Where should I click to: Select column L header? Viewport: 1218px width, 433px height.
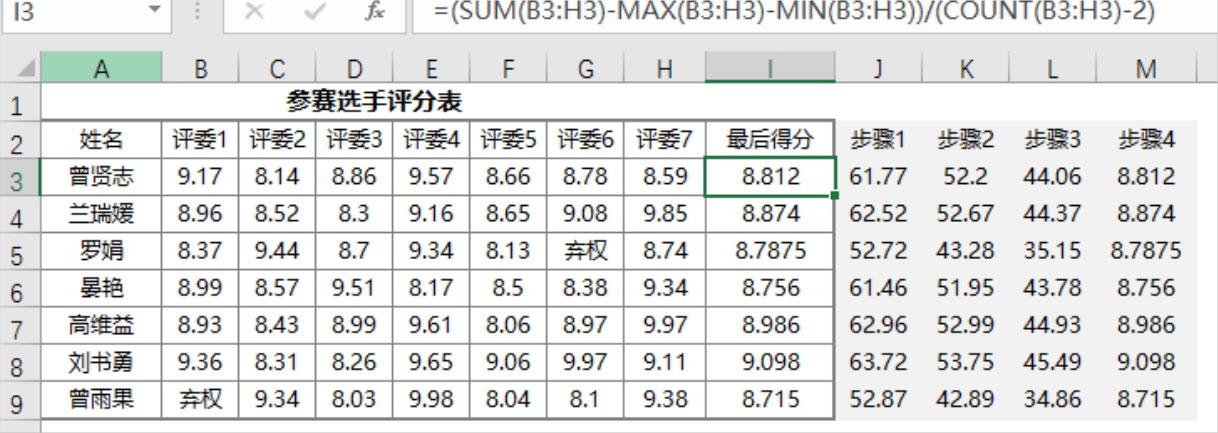point(1052,69)
